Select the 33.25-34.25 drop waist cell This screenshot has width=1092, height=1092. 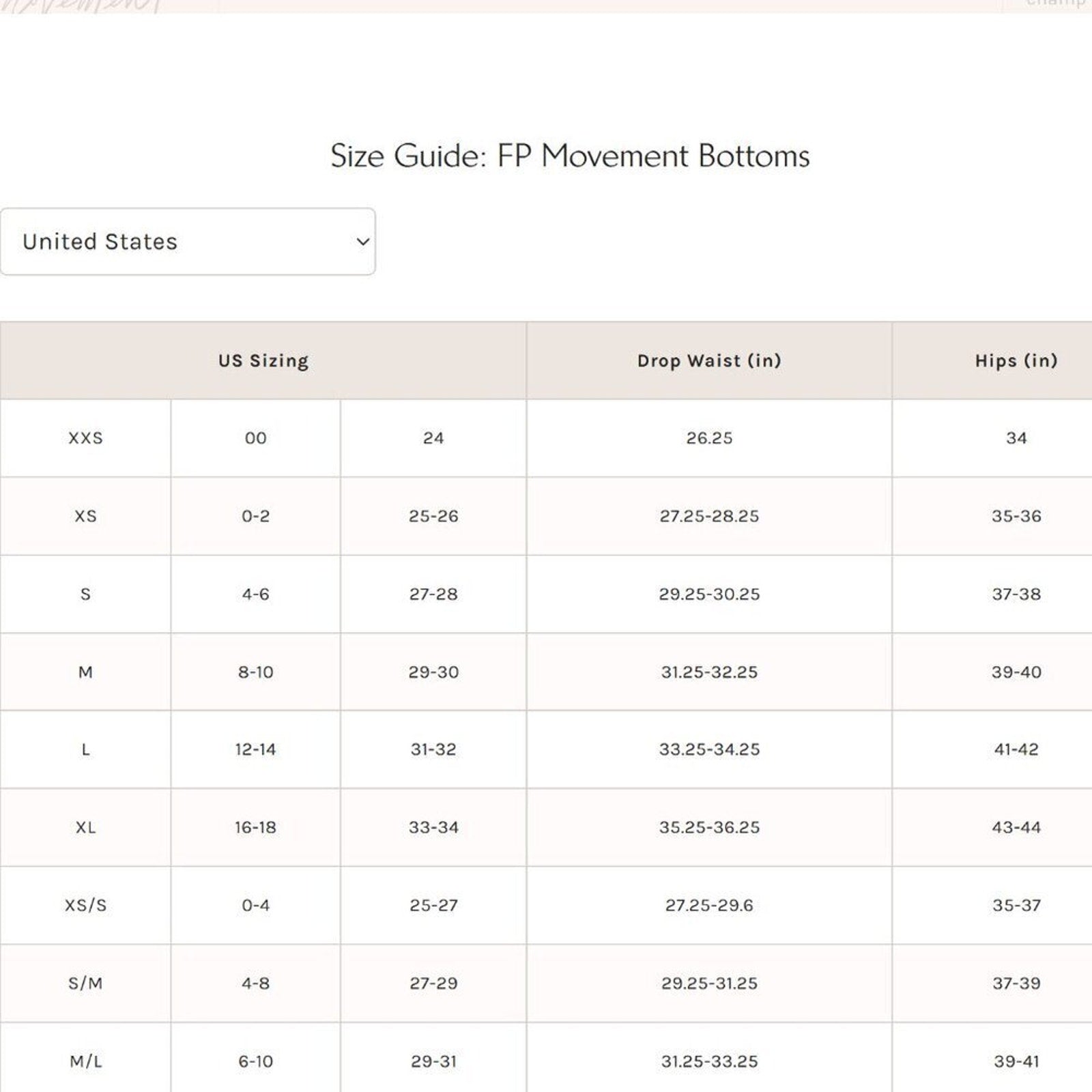(x=709, y=749)
